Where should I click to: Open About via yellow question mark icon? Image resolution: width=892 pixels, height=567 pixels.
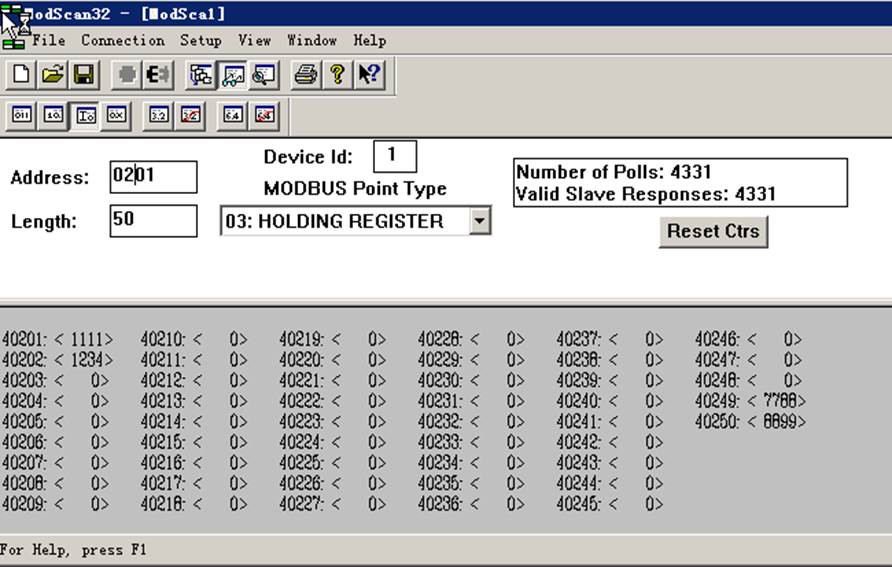[337, 75]
